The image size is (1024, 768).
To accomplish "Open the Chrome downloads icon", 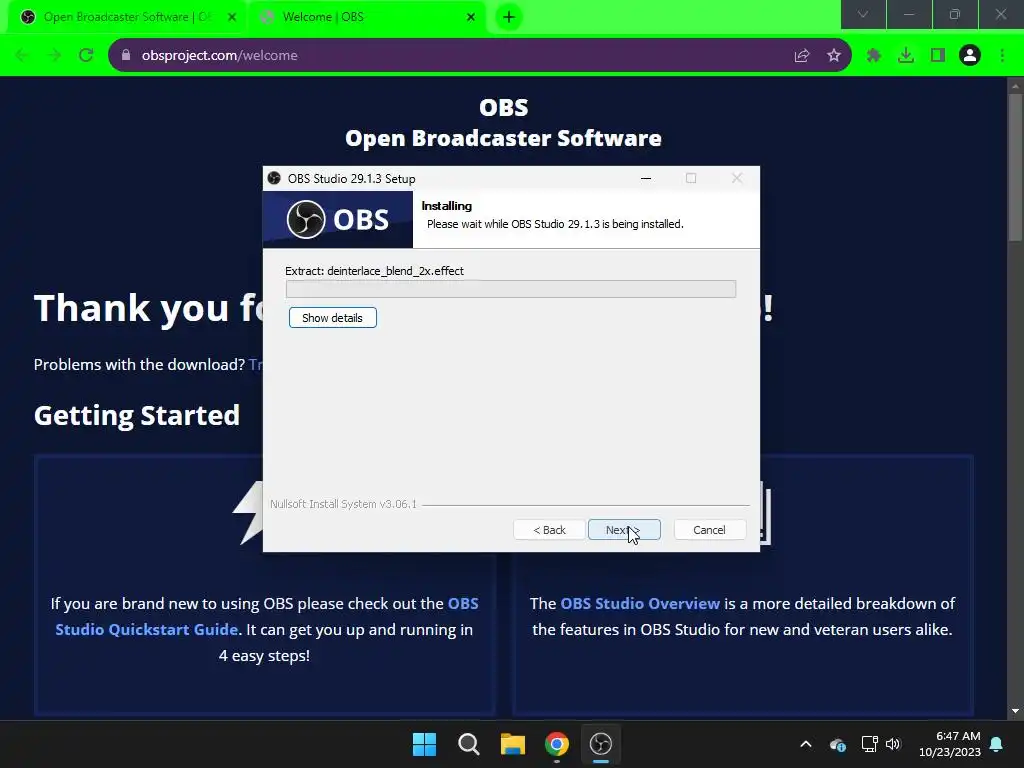I will click(906, 56).
